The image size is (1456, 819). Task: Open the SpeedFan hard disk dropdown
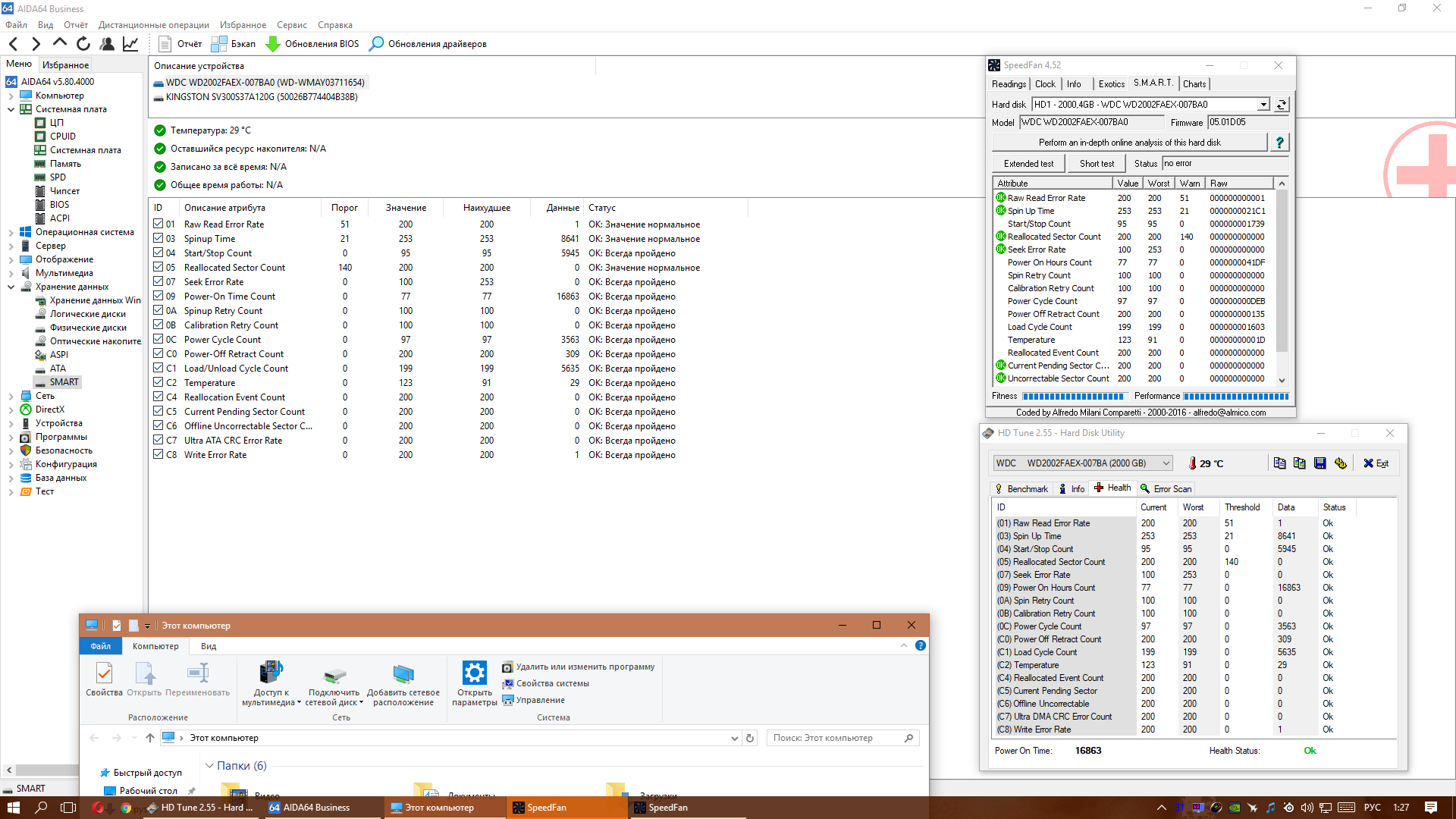(1263, 105)
